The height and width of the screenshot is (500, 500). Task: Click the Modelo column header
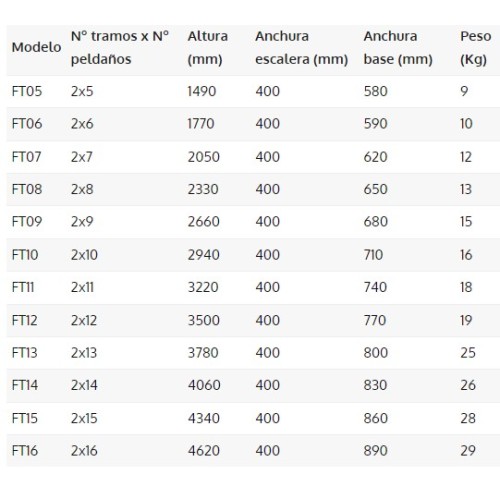[x=36, y=47]
